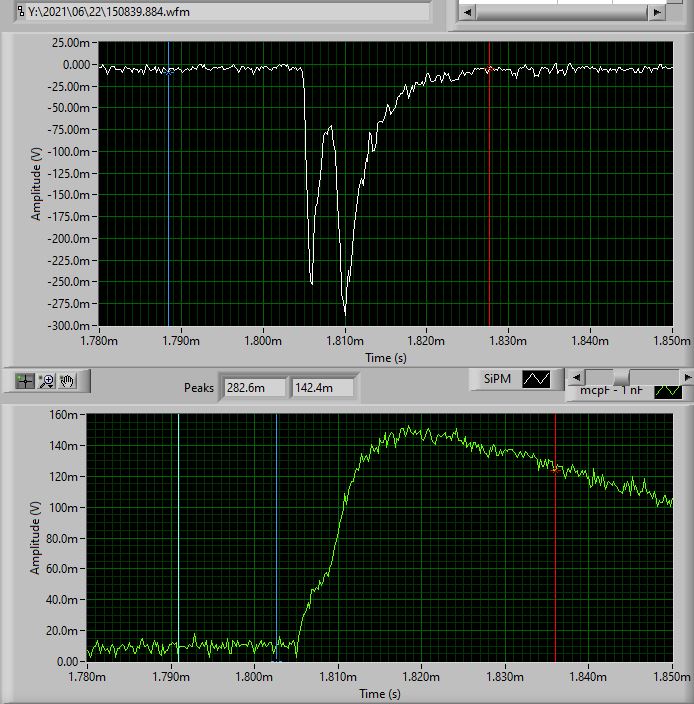The width and height of the screenshot is (694, 704).
Task: Click the 25.00m maximum on upper graph Y axis
Action: coord(71,43)
